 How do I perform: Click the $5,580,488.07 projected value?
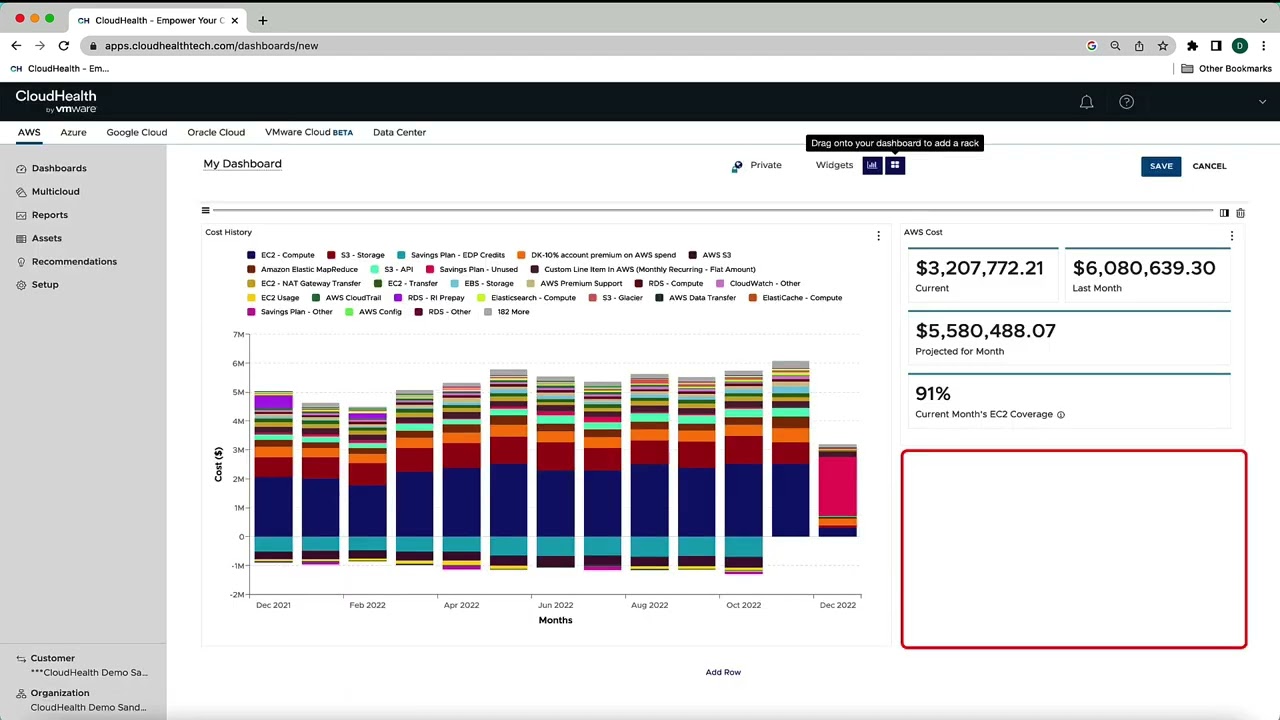point(985,331)
